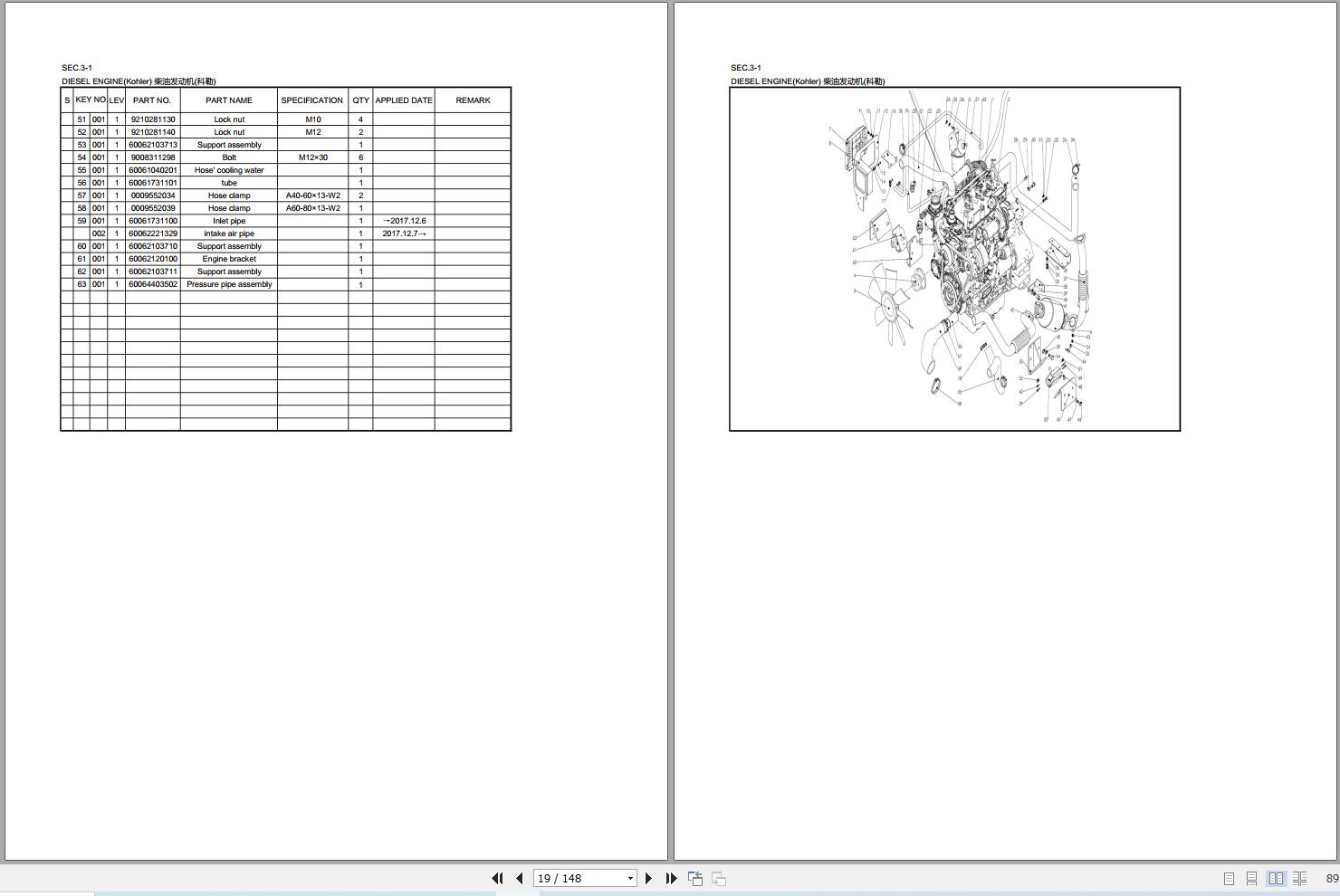1340x896 pixels.
Task: Click 'Pressure pipe assembly' part name
Action: (229, 284)
